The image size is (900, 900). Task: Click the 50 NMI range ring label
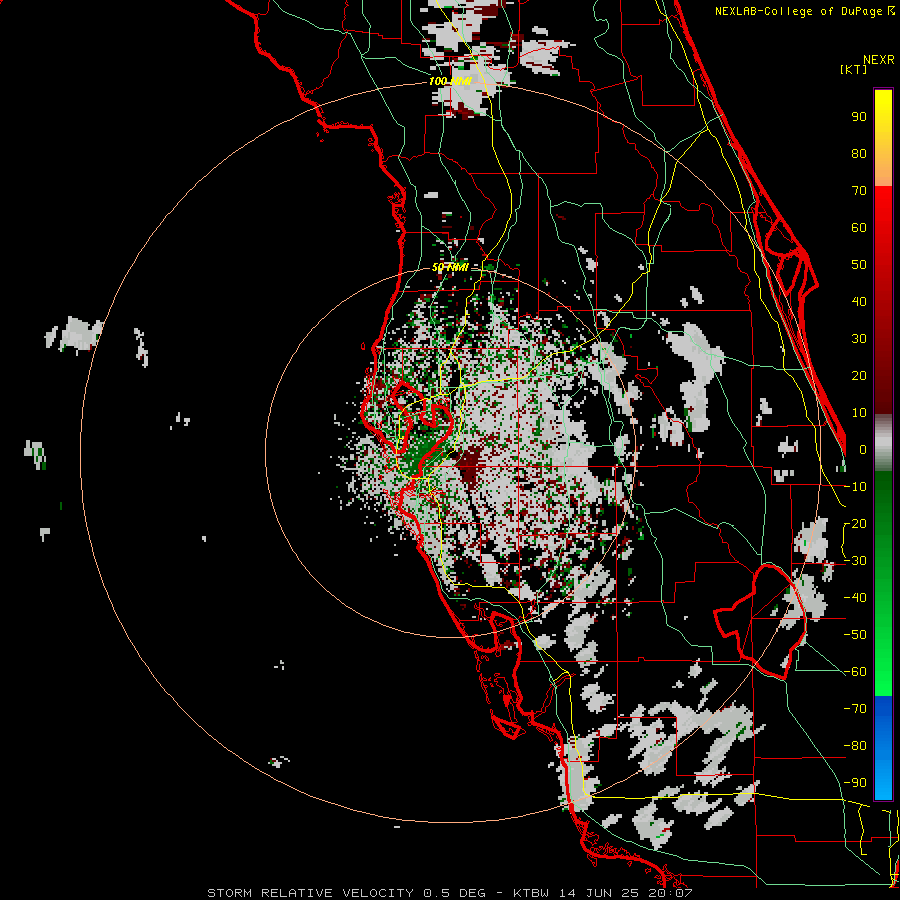point(450,267)
